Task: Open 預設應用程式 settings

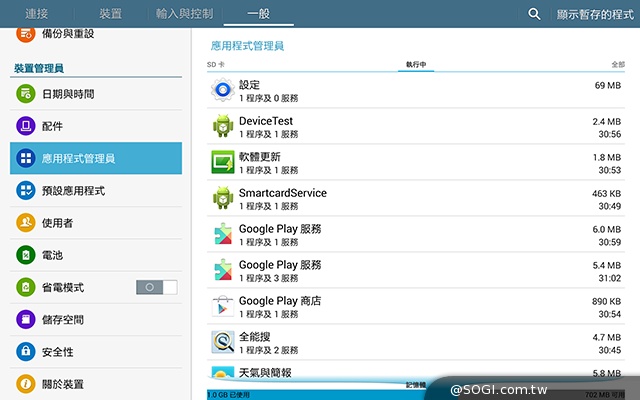Action: click(x=96, y=191)
